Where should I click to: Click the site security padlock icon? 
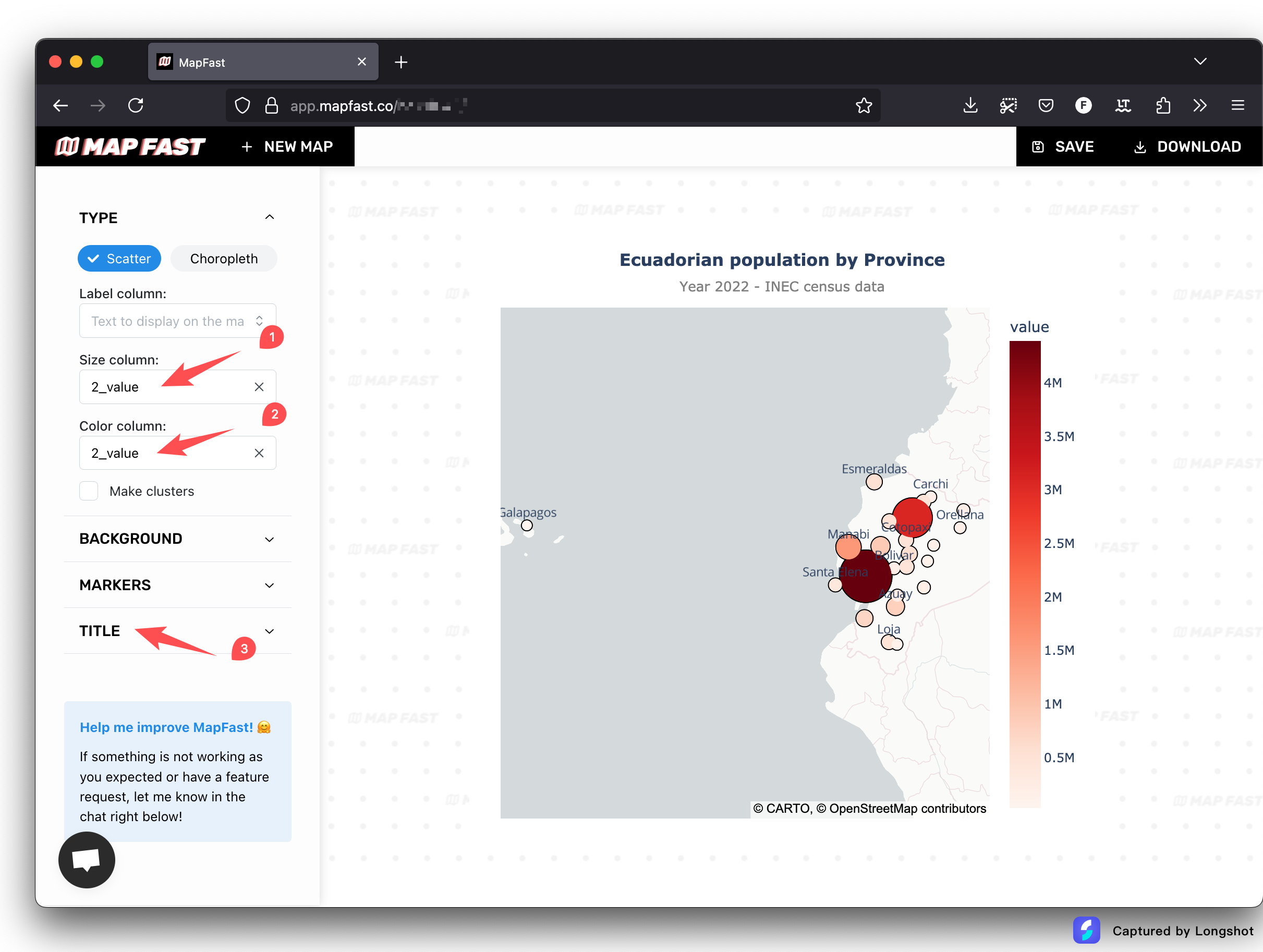[272, 106]
